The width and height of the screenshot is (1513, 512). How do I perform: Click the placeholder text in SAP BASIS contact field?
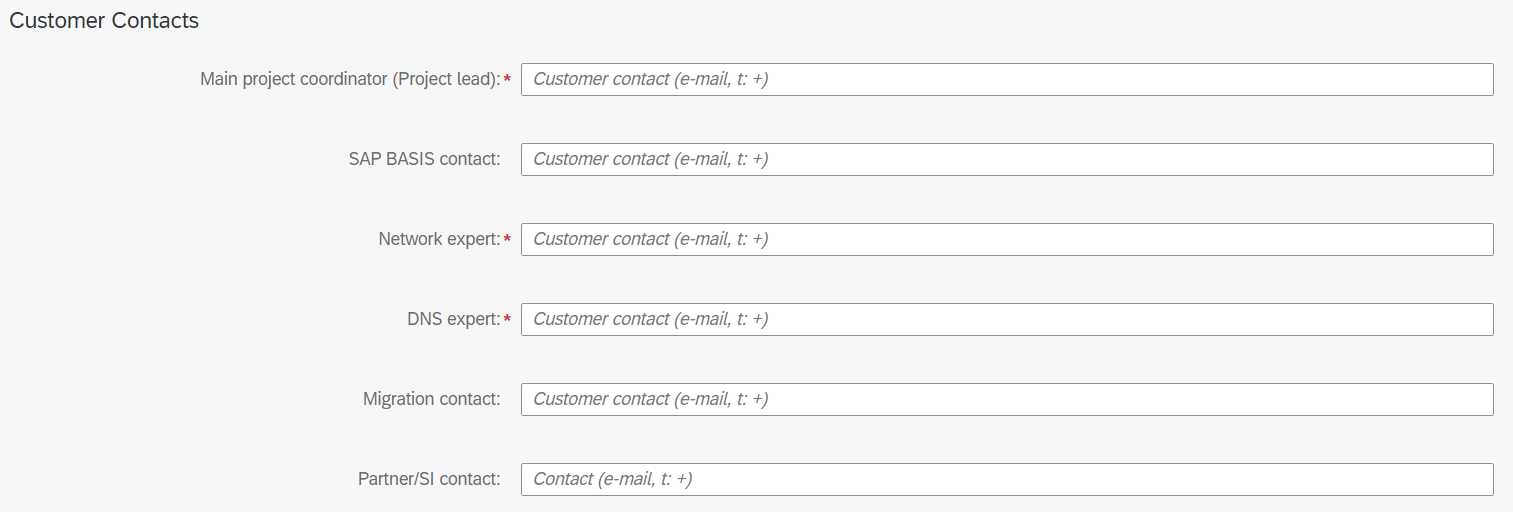[651, 159]
